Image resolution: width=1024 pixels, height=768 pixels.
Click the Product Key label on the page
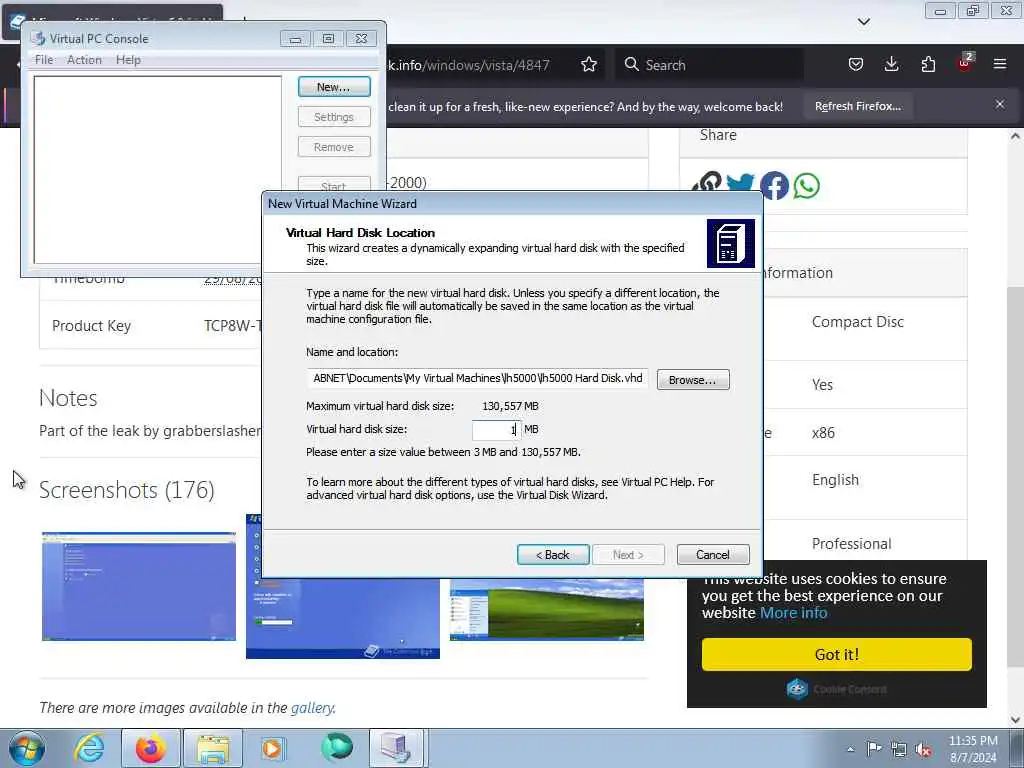click(91, 325)
